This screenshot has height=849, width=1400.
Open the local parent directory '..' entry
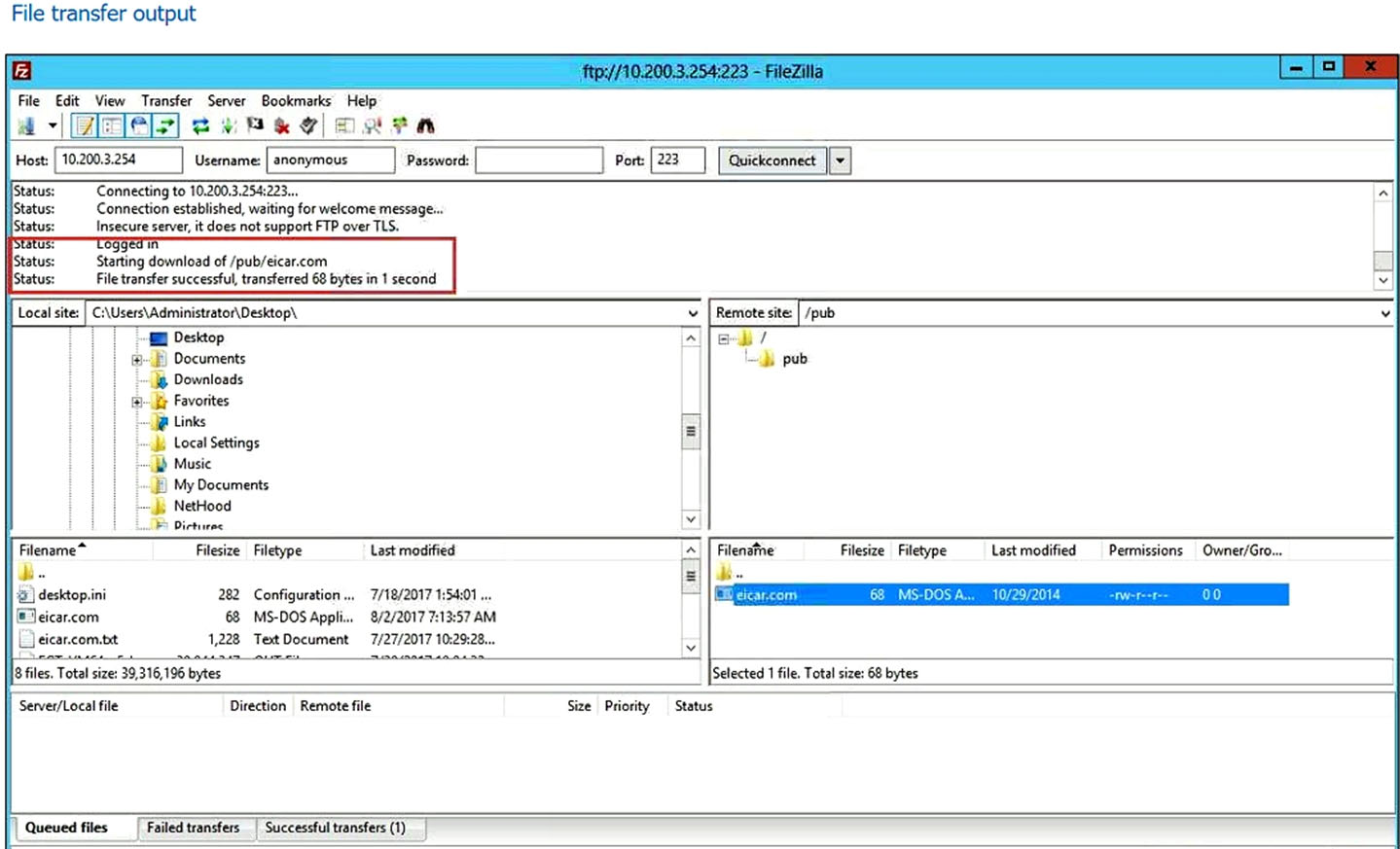pyautogui.click(x=33, y=573)
